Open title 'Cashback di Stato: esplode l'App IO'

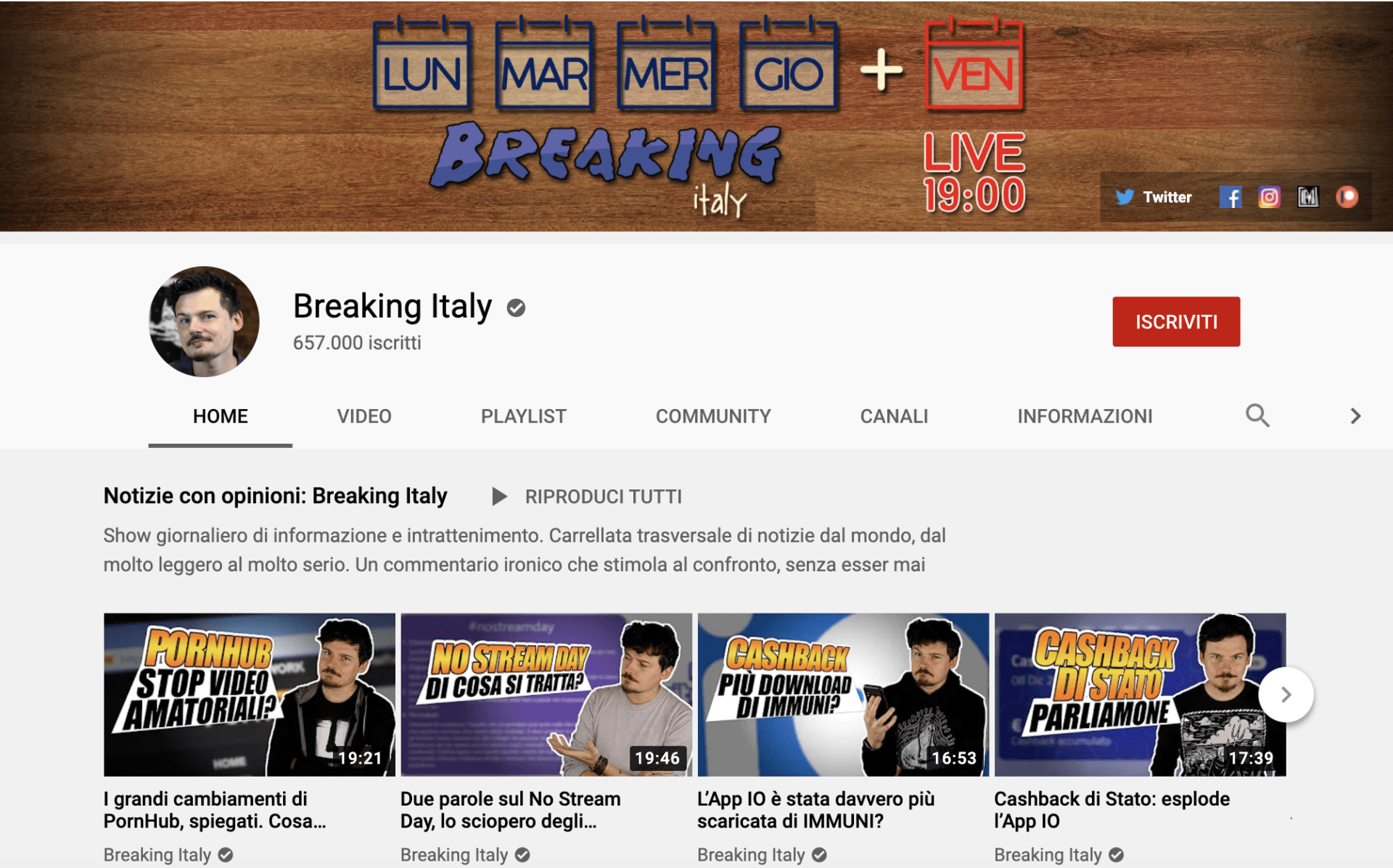pos(1112,810)
